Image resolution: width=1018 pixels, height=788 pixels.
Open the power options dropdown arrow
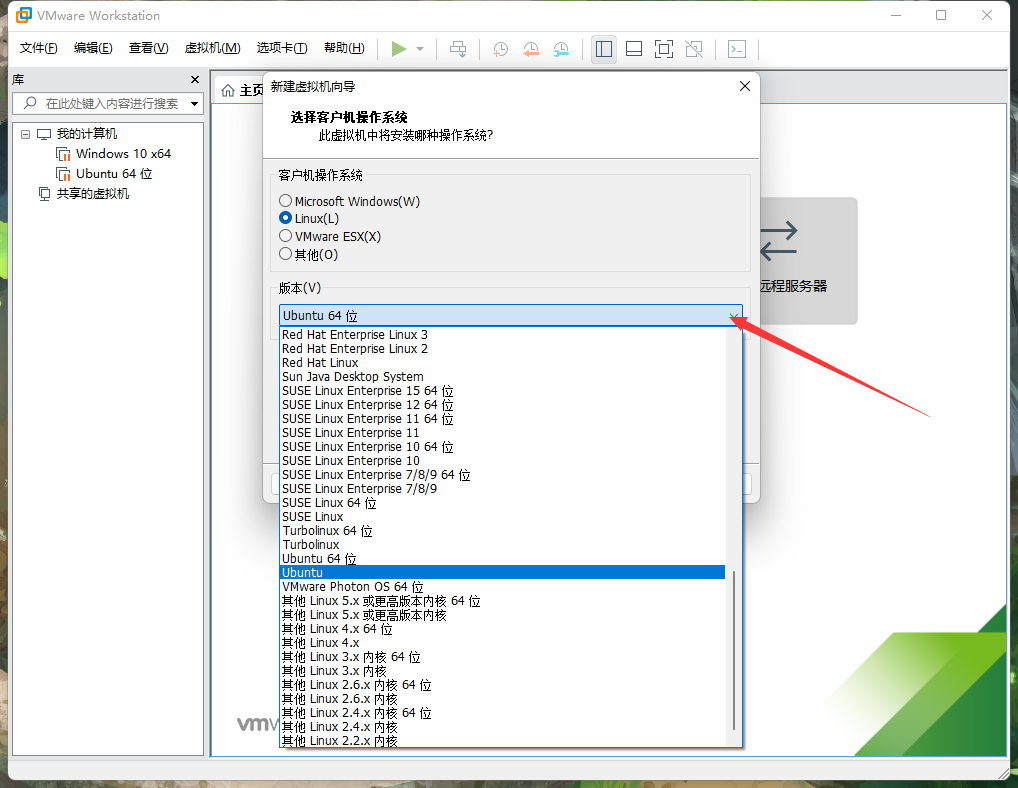click(x=420, y=49)
